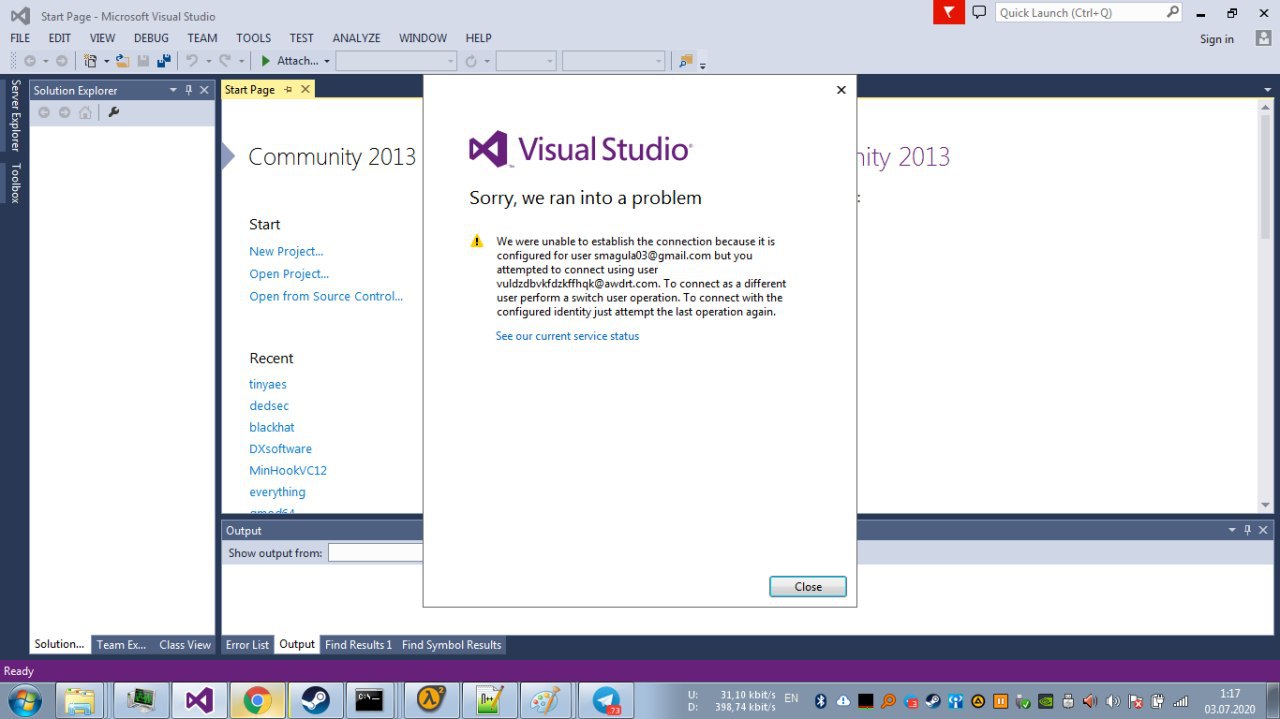
Task: Open the New Project dropdown arrow
Action: click(x=106, y=61)
